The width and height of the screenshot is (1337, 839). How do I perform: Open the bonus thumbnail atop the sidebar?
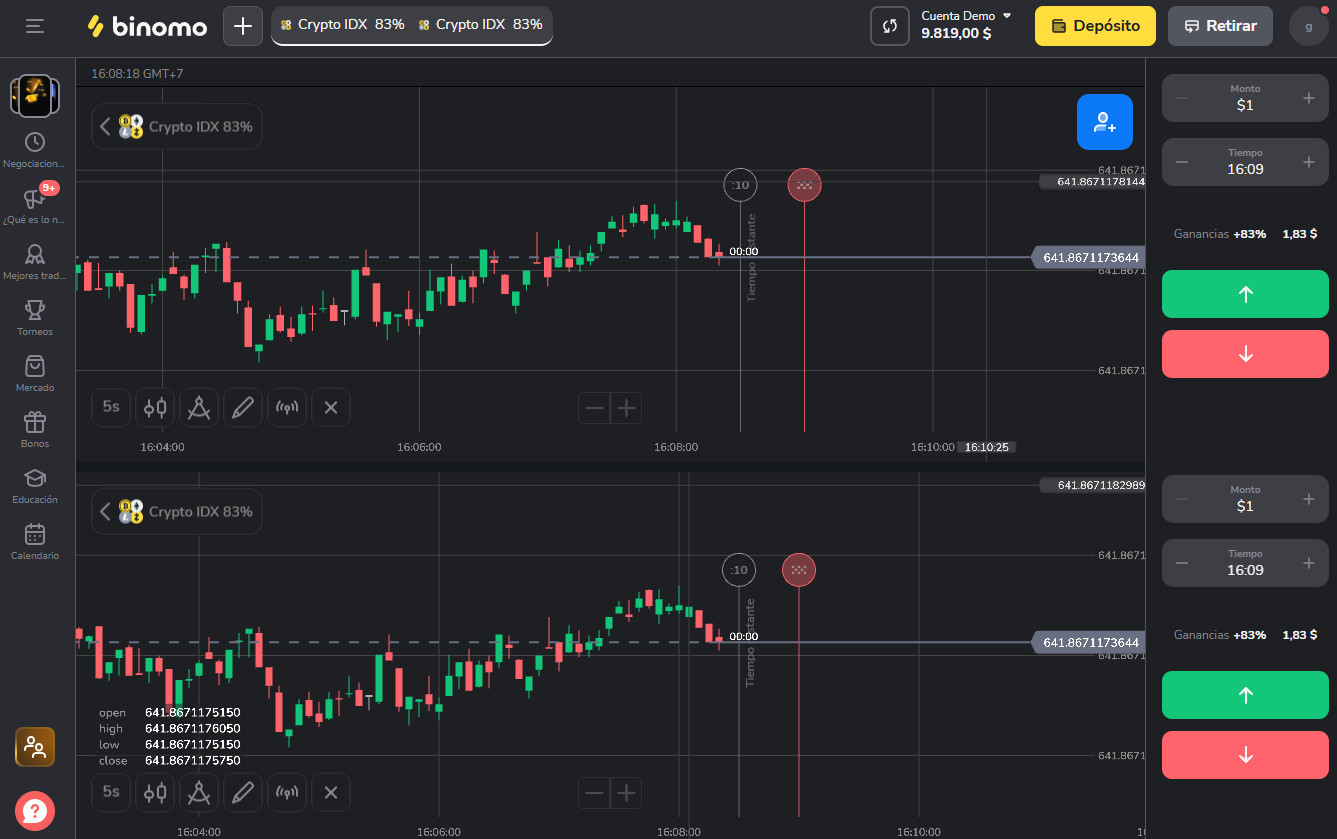tap(35, 95)
